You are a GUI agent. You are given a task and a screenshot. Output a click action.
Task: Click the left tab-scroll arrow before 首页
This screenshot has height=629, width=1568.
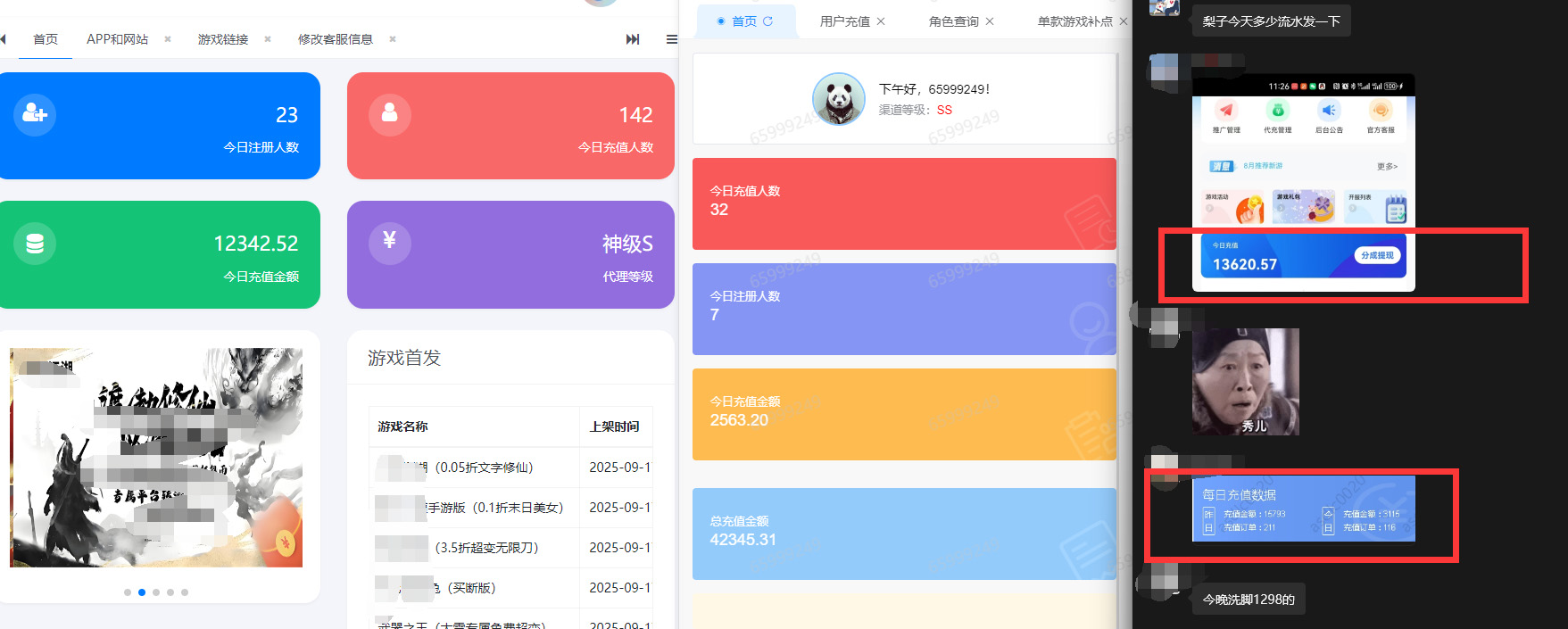tap(4, 39)
